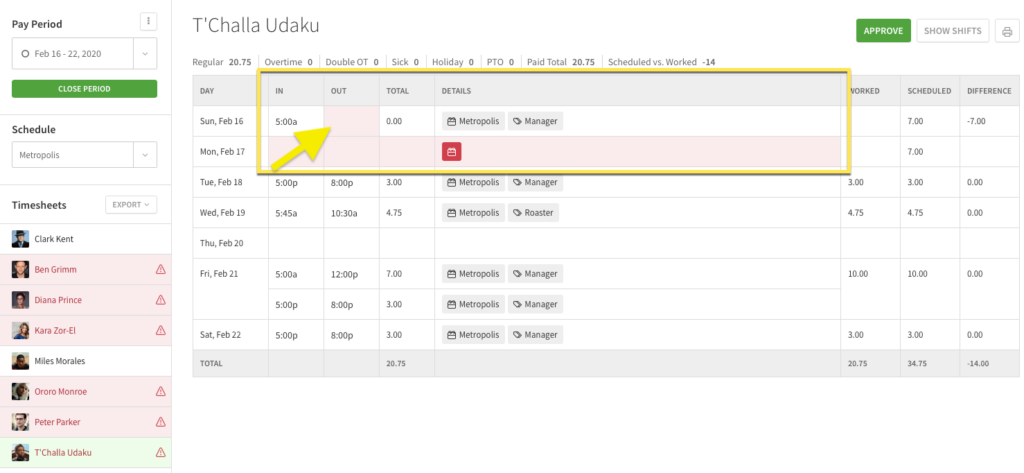Open the Pay Period three-dot options menu

point(148,20)
